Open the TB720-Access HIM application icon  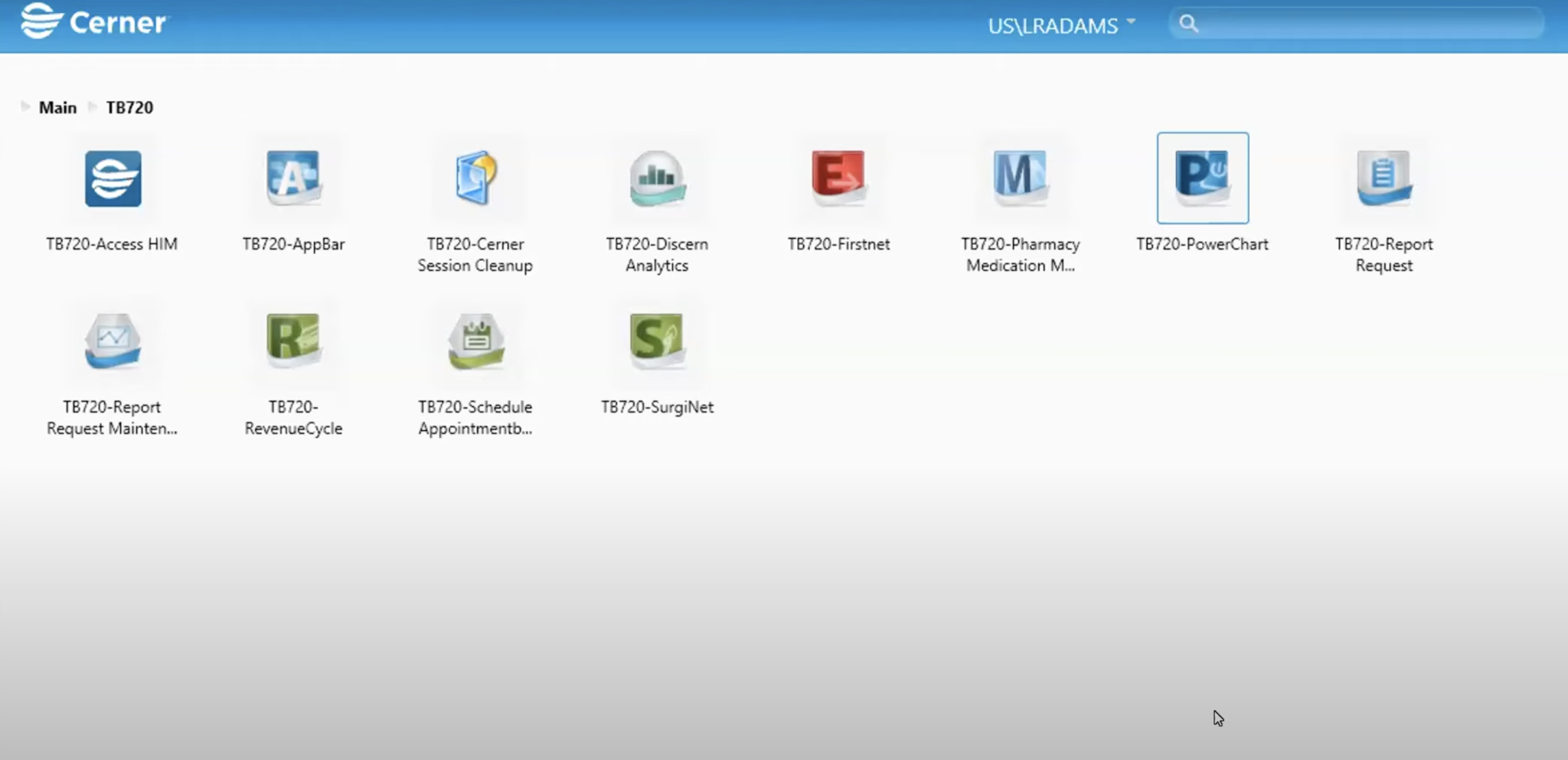pos(113,178)
